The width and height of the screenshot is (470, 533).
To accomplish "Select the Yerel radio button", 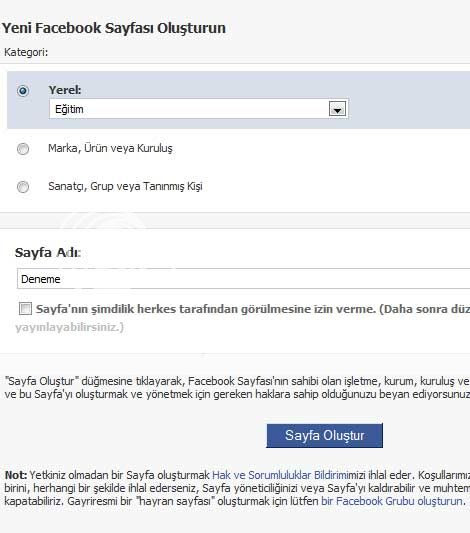I will pos(23,91).
